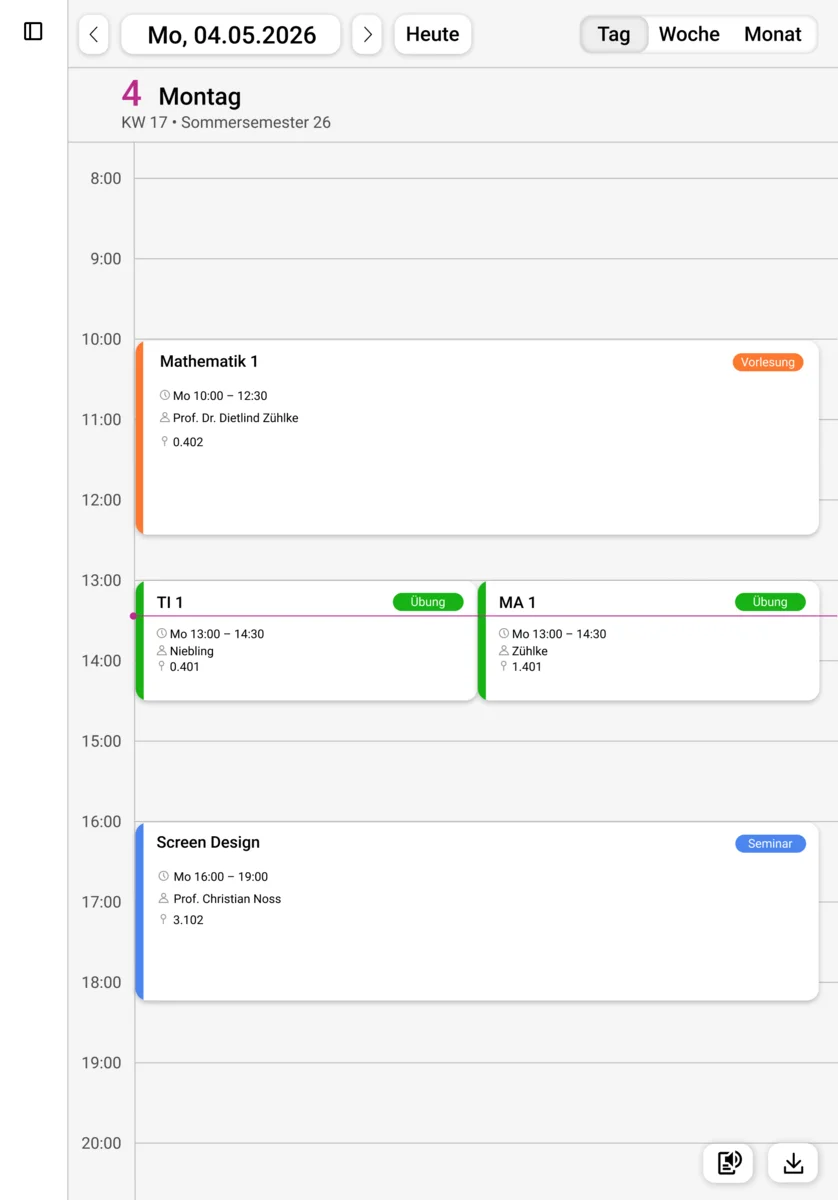Jump to today with Heute button

point(432,35)
